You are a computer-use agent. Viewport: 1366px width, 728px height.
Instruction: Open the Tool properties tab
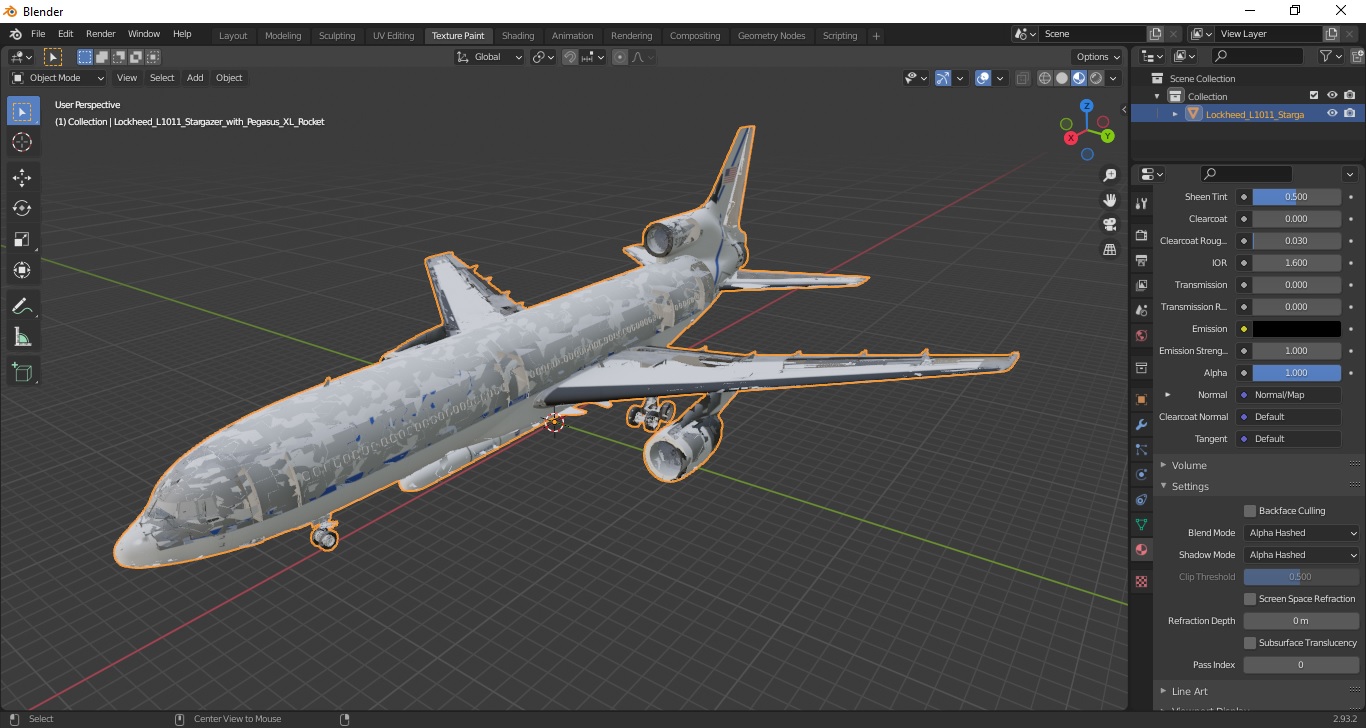(1141, 204)
